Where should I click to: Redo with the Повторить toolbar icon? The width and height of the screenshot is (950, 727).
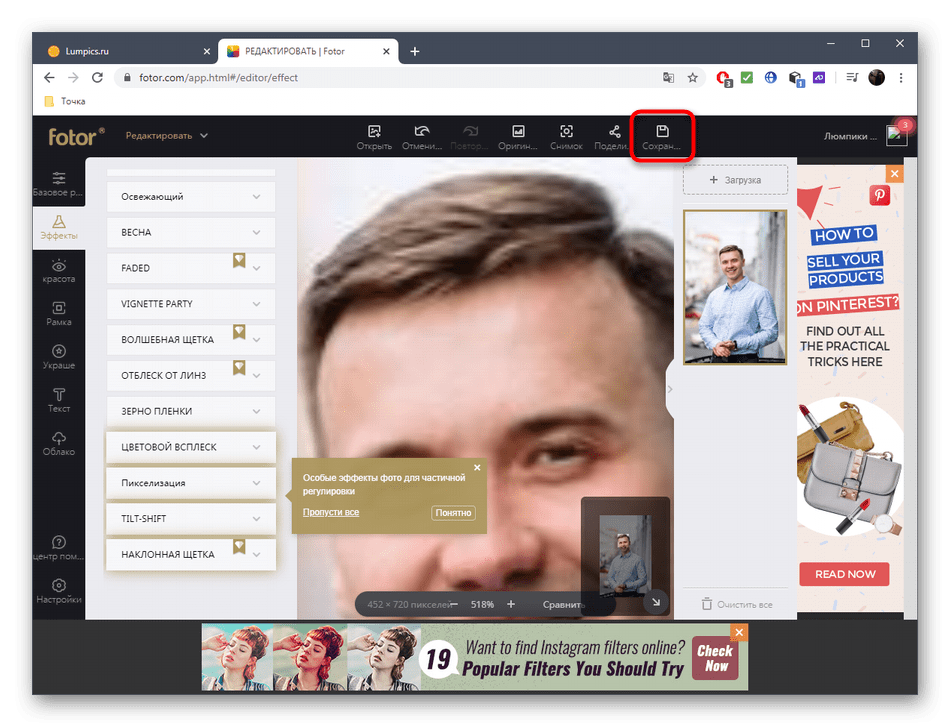[470, 138]
